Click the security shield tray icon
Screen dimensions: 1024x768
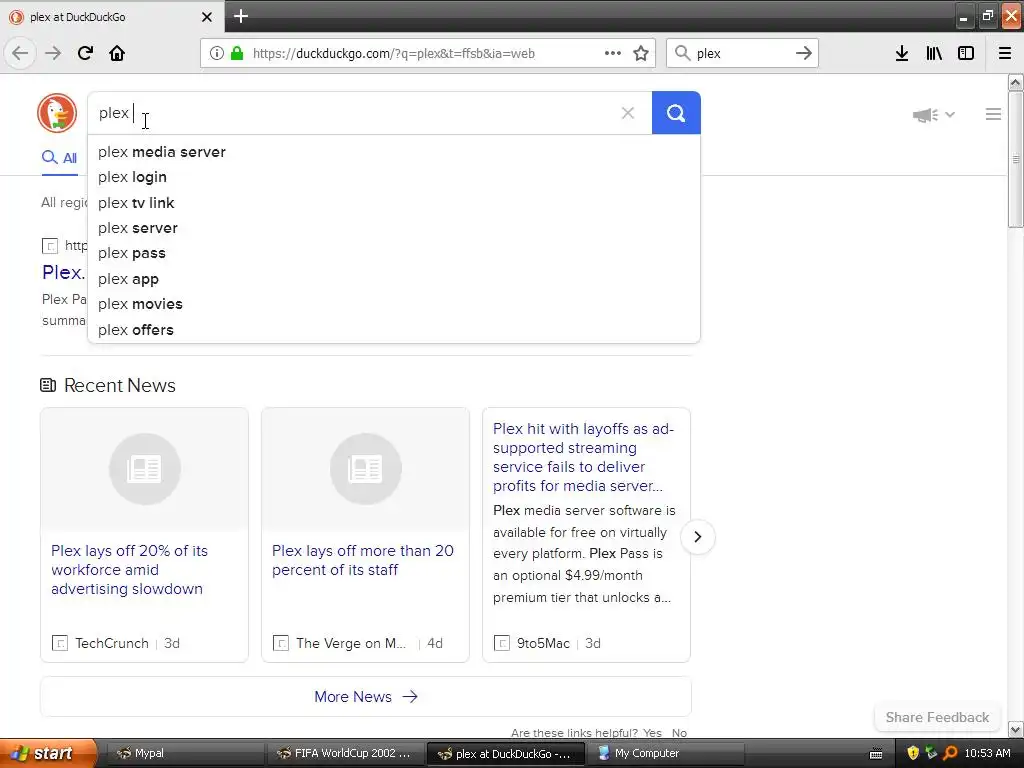(913, 753)
